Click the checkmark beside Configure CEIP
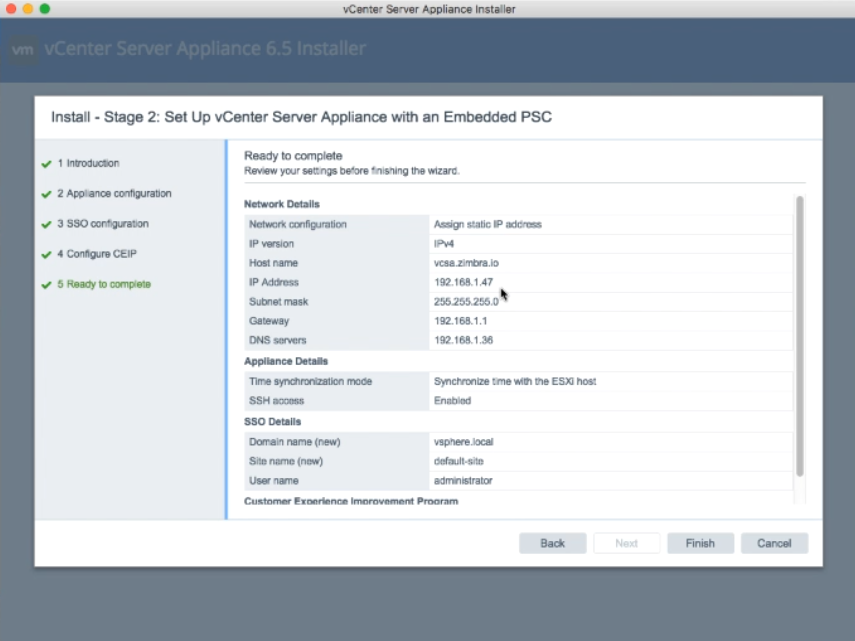This screenshot has height=641, width=855. pos(46,255)
